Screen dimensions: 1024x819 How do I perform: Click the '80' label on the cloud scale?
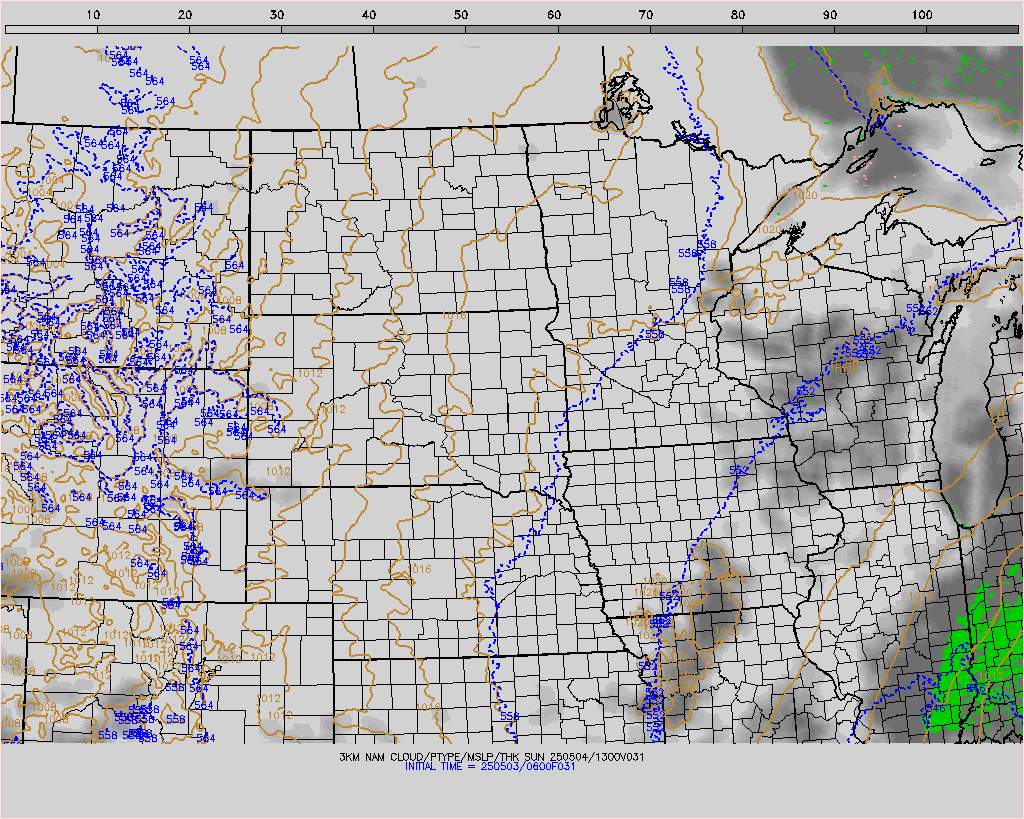[738, 15]
